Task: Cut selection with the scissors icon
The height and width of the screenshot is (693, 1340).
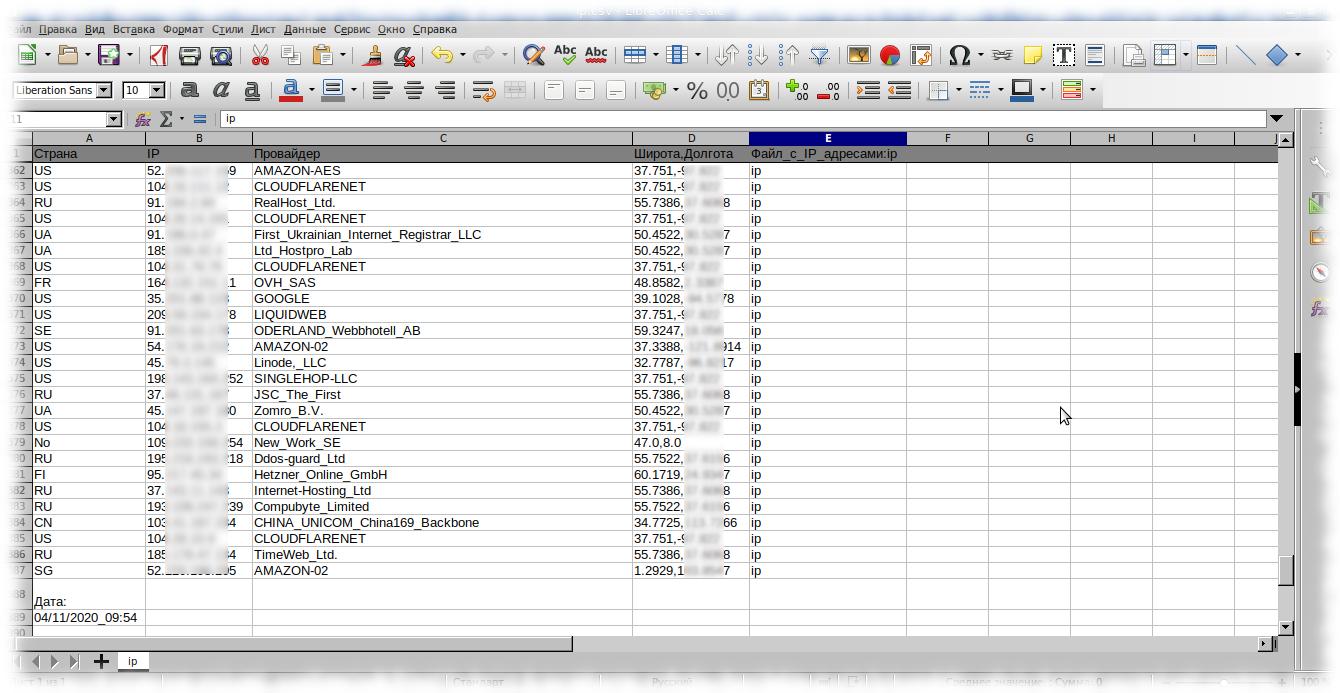Action: tap(260, 55)
